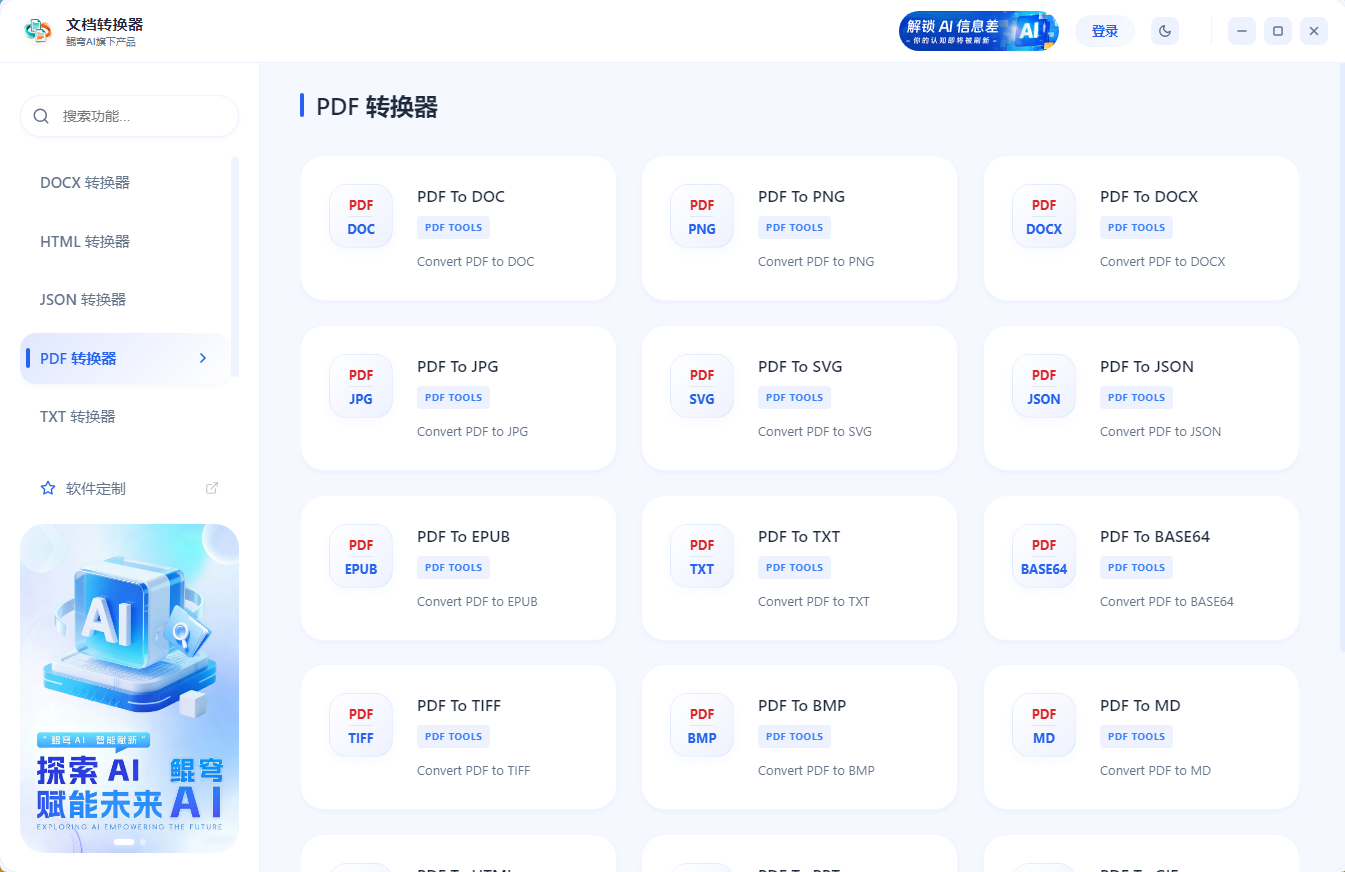Select the PDF To EPUB icon

[x=360, y=555]
